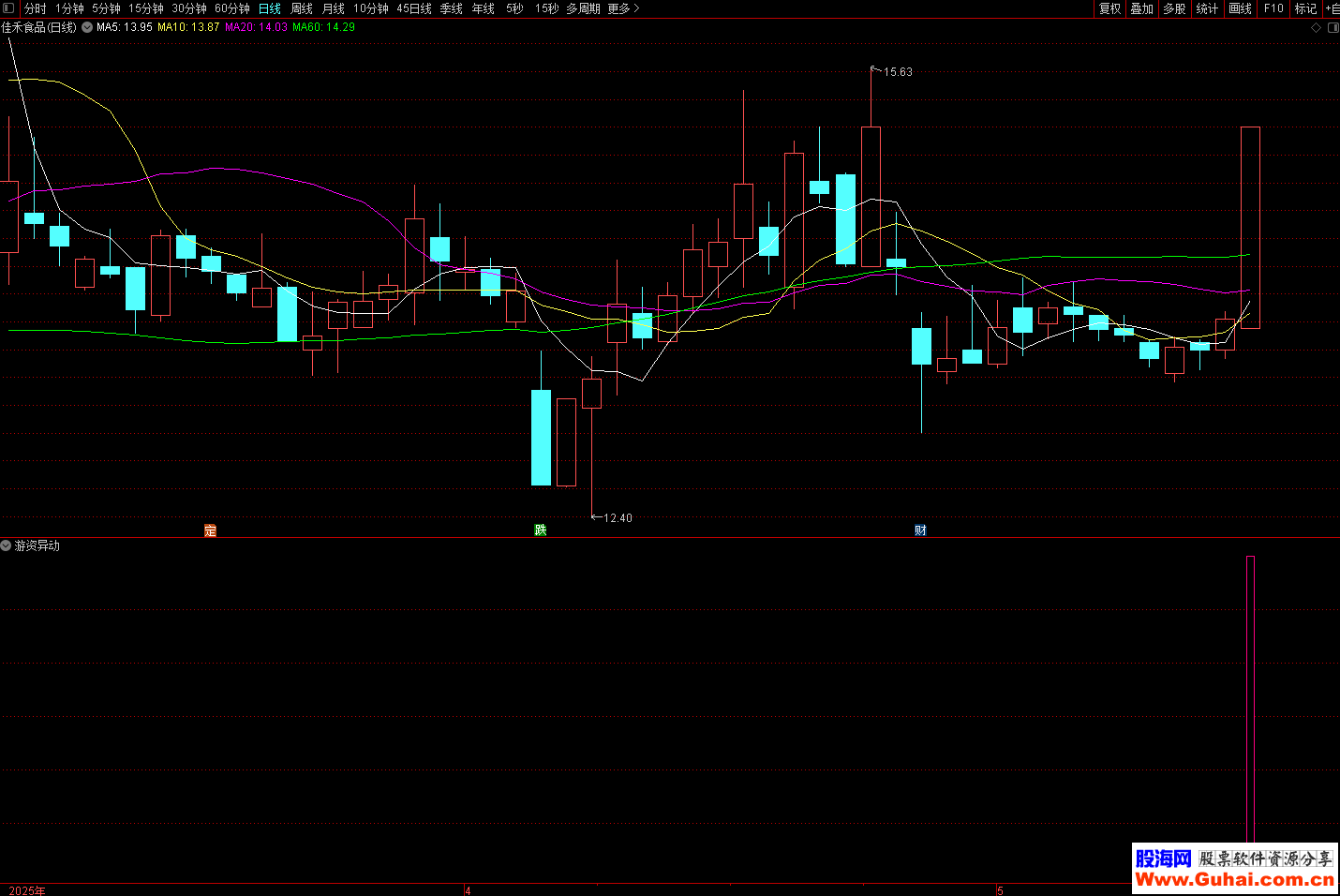The image size is (1340, 896).
Task: Select the 季线 quarterly tab
Action: (x=452, y=8)
